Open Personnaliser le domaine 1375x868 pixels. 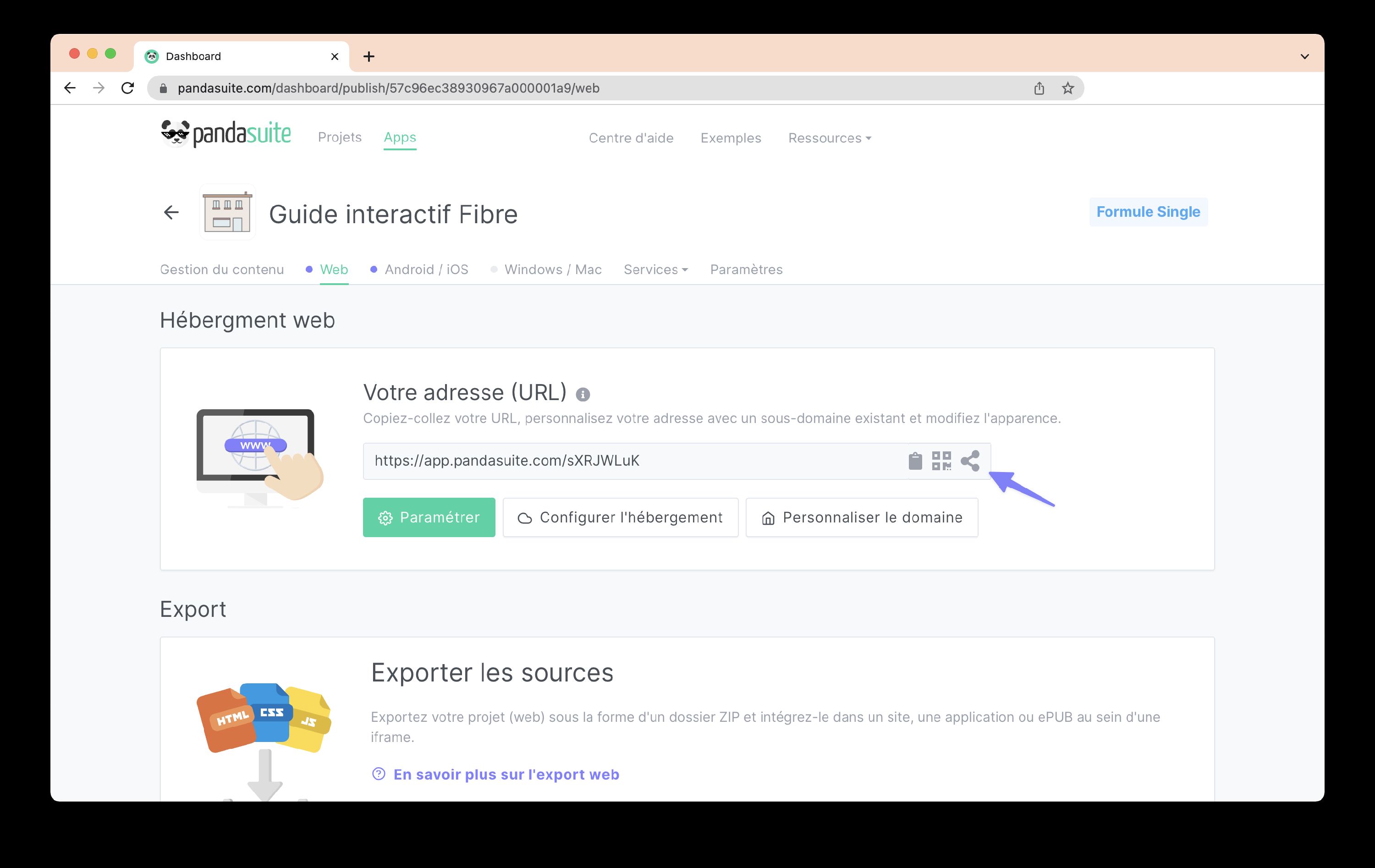tap(862, 517)
